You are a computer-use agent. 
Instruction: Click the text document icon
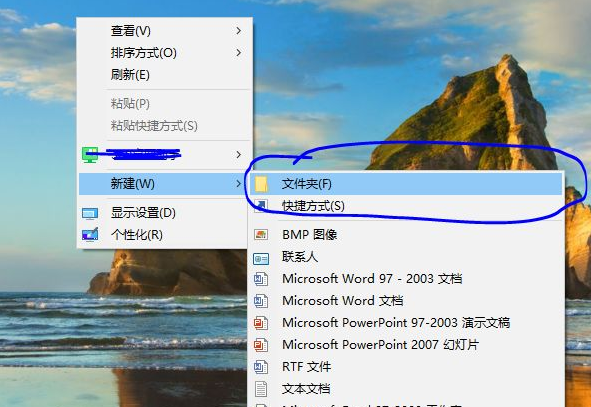(x=261, y=389)
